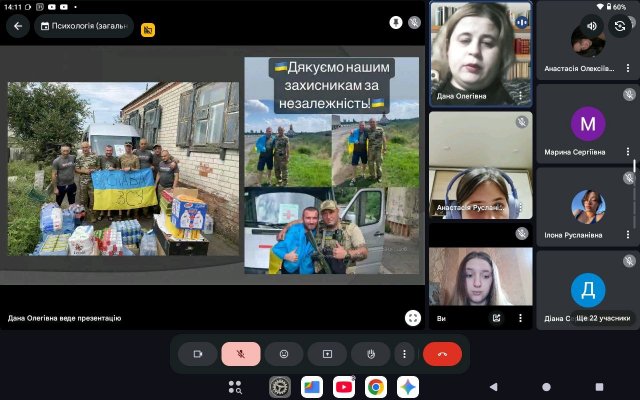Toggle the camera button in the call bar
Image resolution: width=640 pixels, height=400 pixels.
click(198, 354)
